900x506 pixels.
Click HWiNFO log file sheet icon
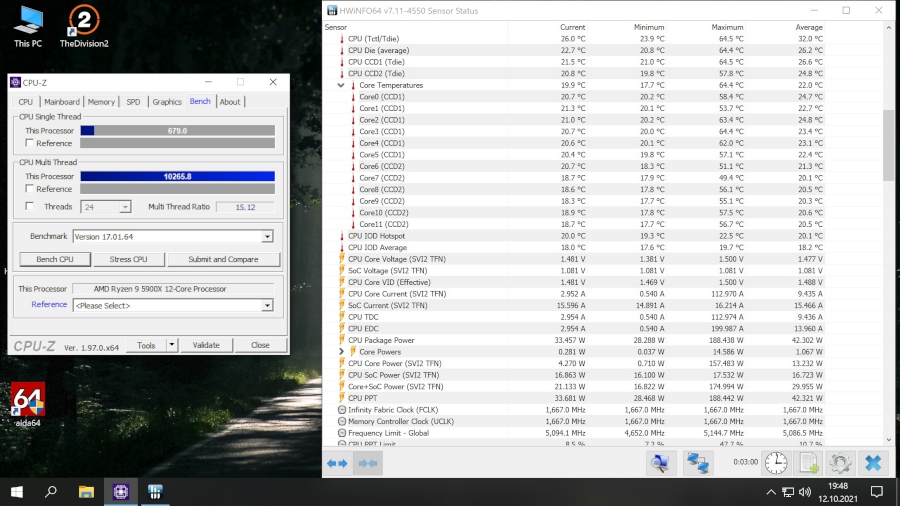pos(809,463)
